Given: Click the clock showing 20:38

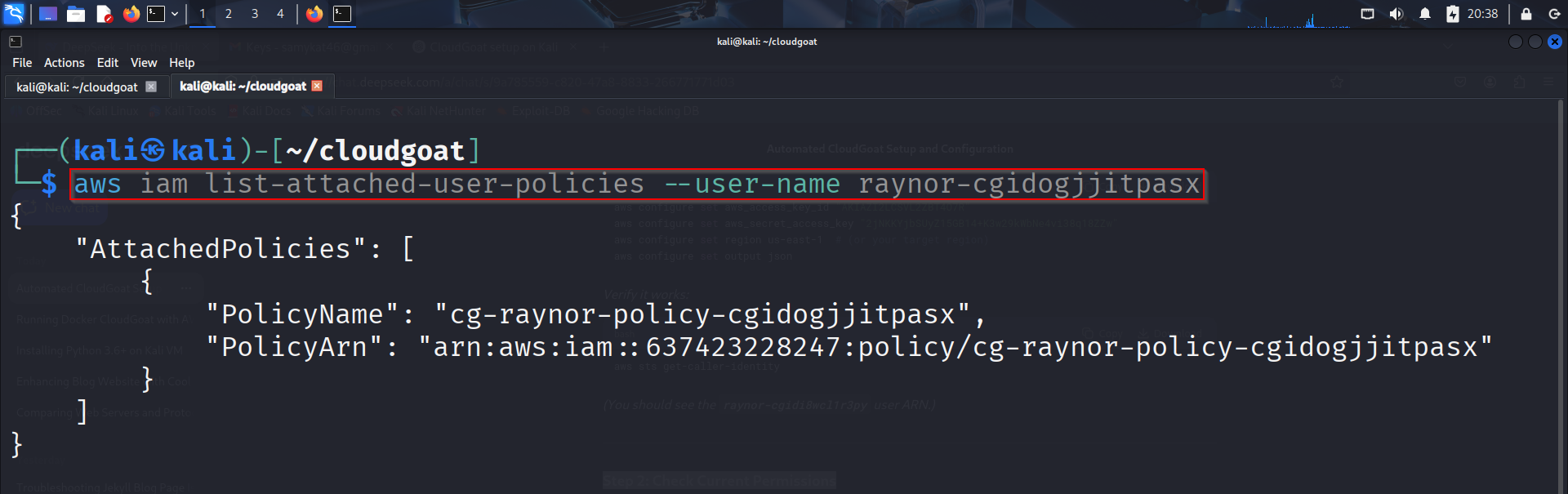Looking at the screenshot, I should point(1482,14).
